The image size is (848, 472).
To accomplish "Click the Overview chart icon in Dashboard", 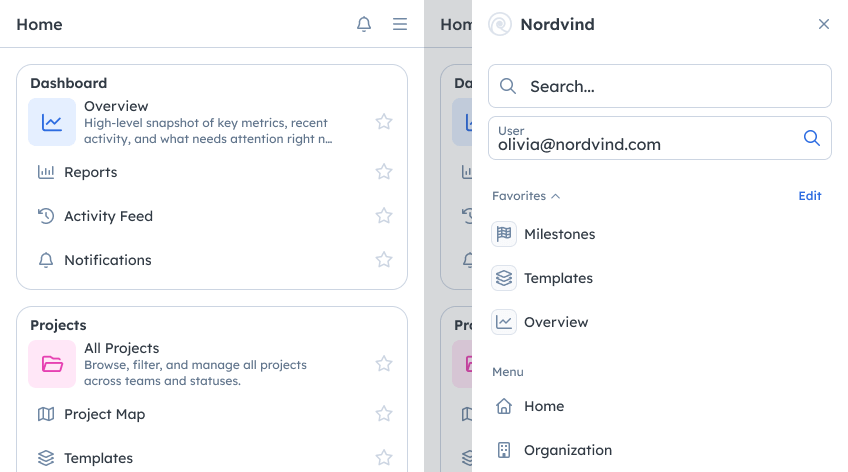I will click(x=52, y=122).
